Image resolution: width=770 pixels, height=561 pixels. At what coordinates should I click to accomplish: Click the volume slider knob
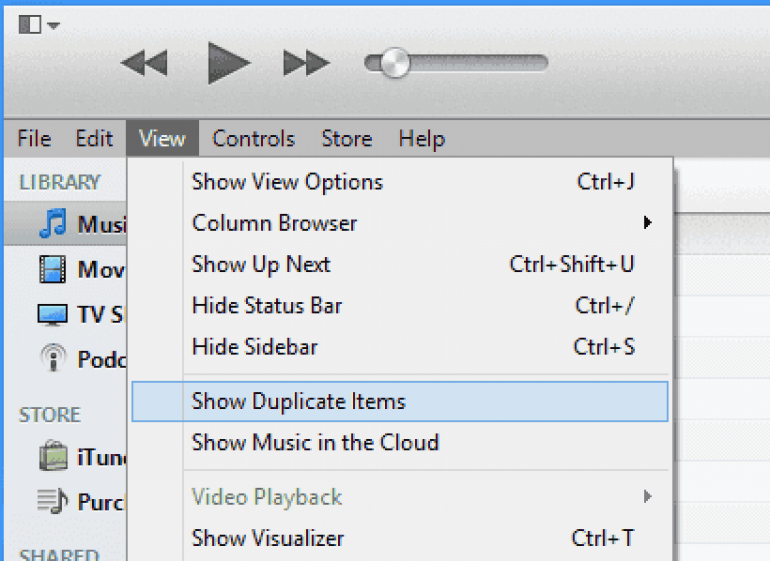(x=394, y=63)
